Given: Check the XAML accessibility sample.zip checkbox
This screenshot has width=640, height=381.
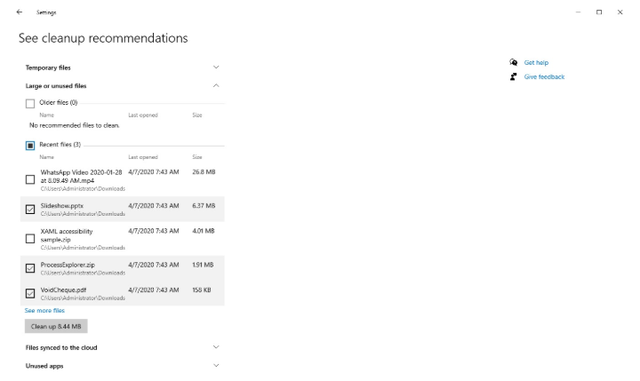Looking at the screenshot, I should pos(30,238).
